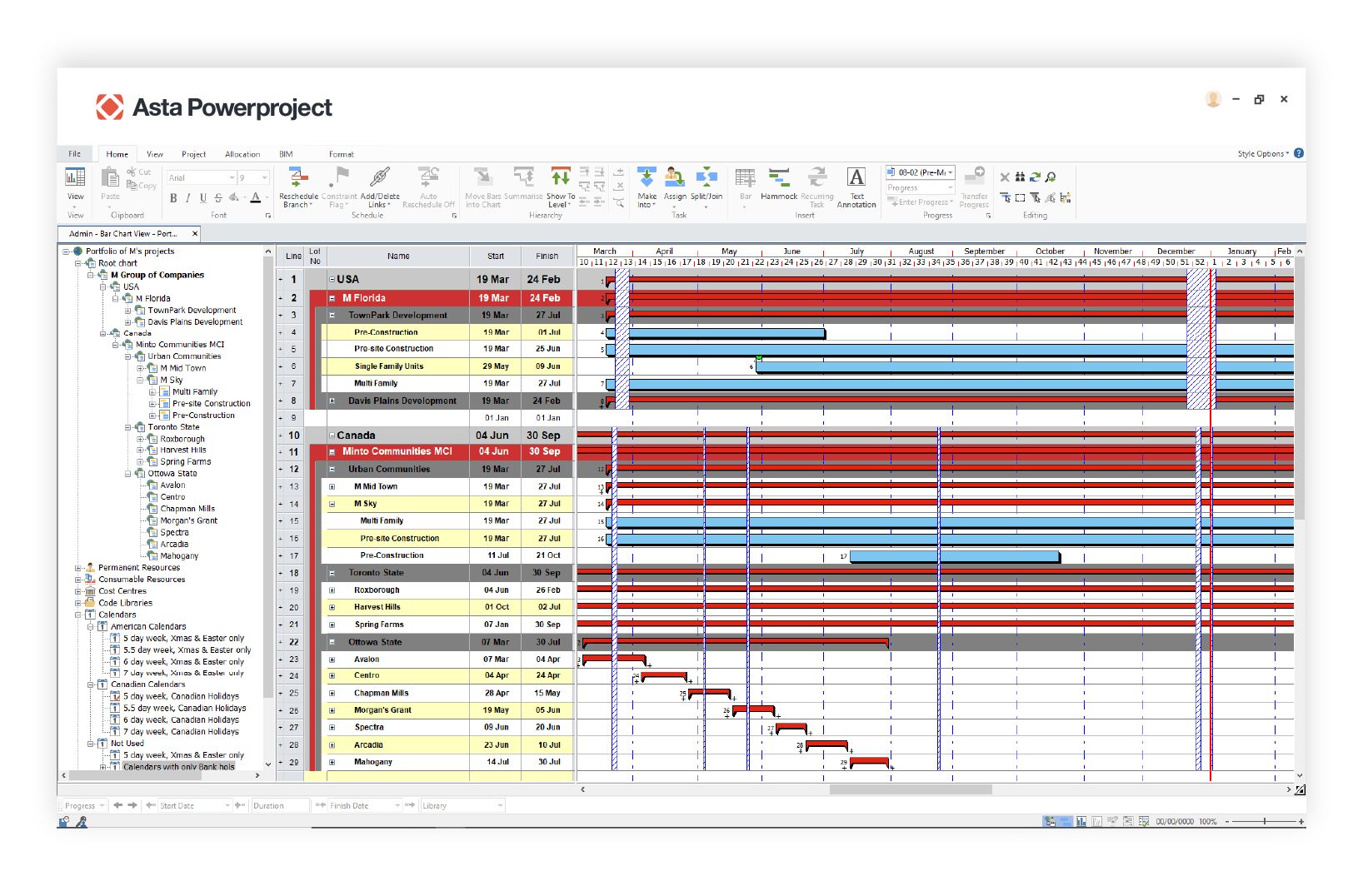
Task: Click the Delete X icon in Editing
Action: pyautogui.click(x=1005, y=177)
